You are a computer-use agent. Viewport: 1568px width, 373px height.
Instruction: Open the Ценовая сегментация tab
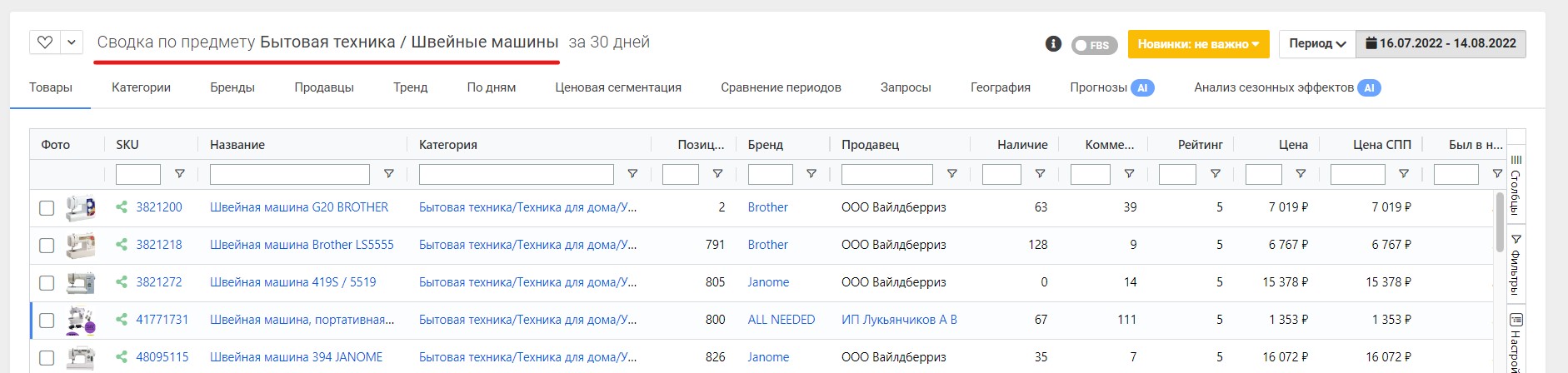[618, 87]
